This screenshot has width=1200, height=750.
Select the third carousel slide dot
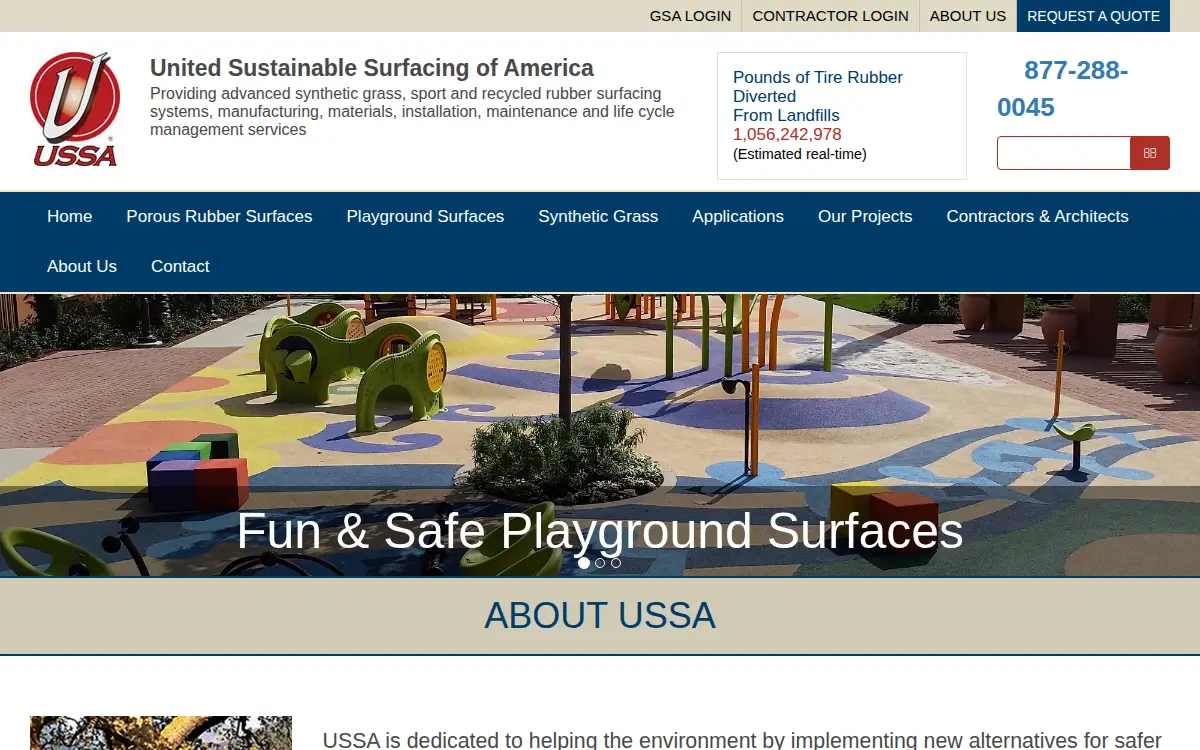[616, 563]
